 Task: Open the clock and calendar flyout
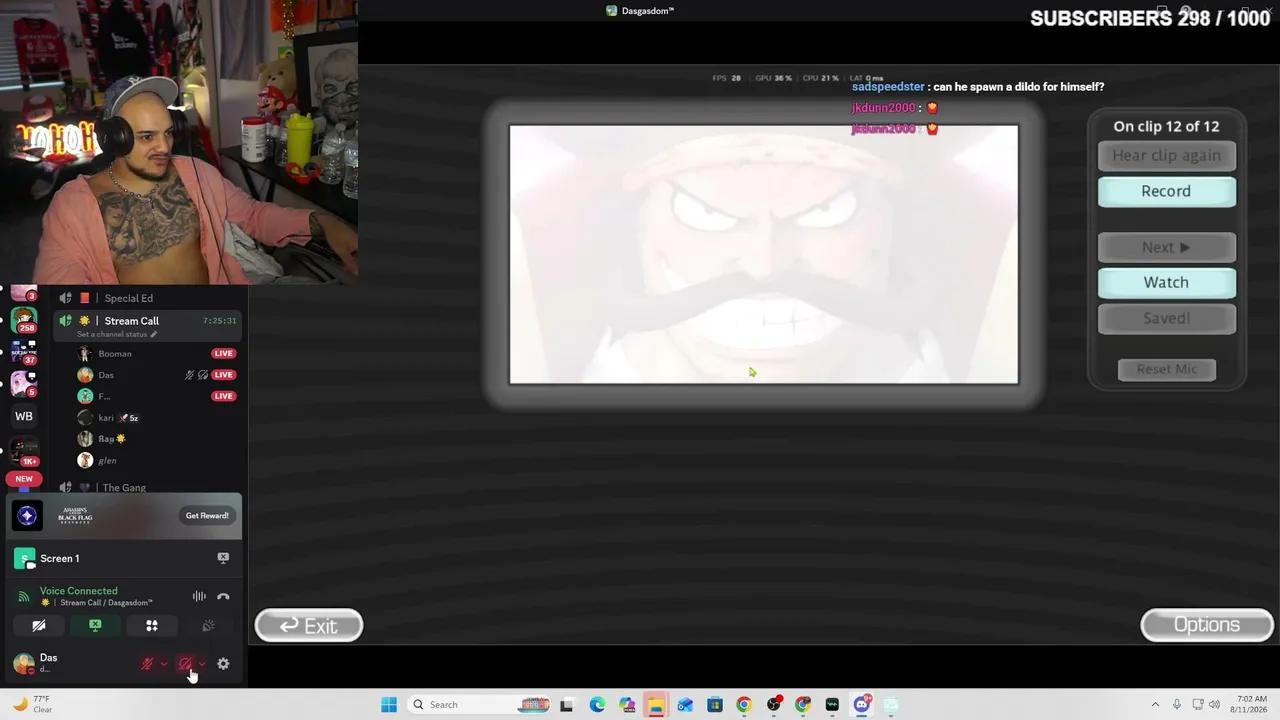[x=1251, y=705]
